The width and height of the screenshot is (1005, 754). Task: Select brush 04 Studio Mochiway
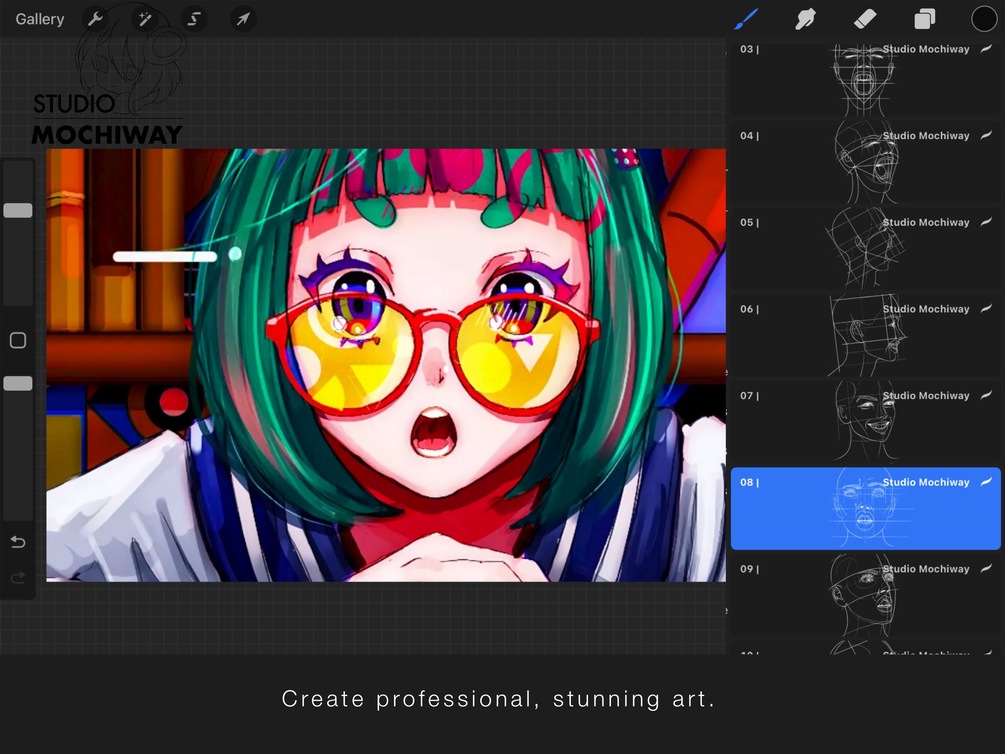tap(865, 162)
